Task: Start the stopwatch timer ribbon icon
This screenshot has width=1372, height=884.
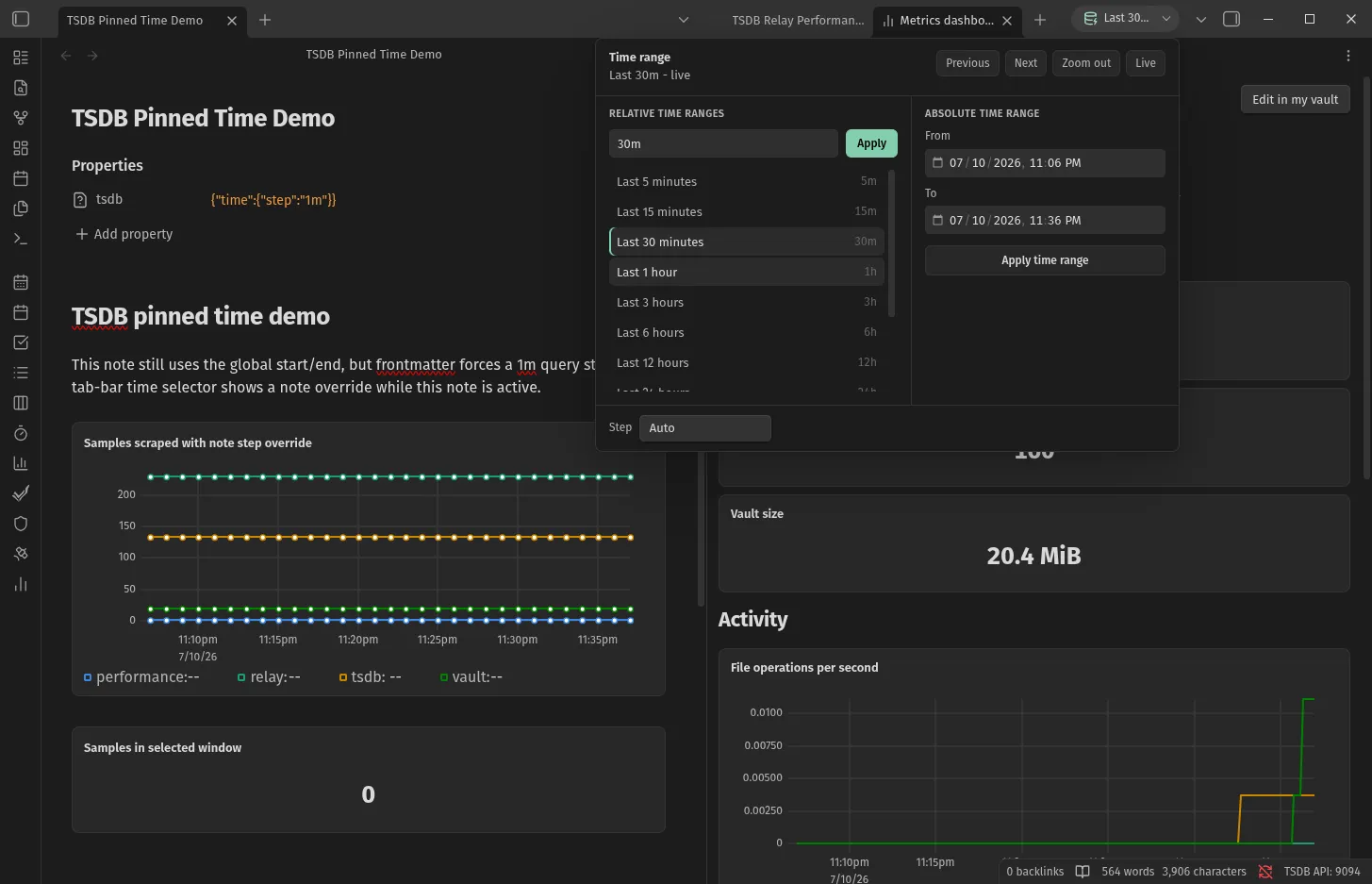Action: [x=21, y=433]
